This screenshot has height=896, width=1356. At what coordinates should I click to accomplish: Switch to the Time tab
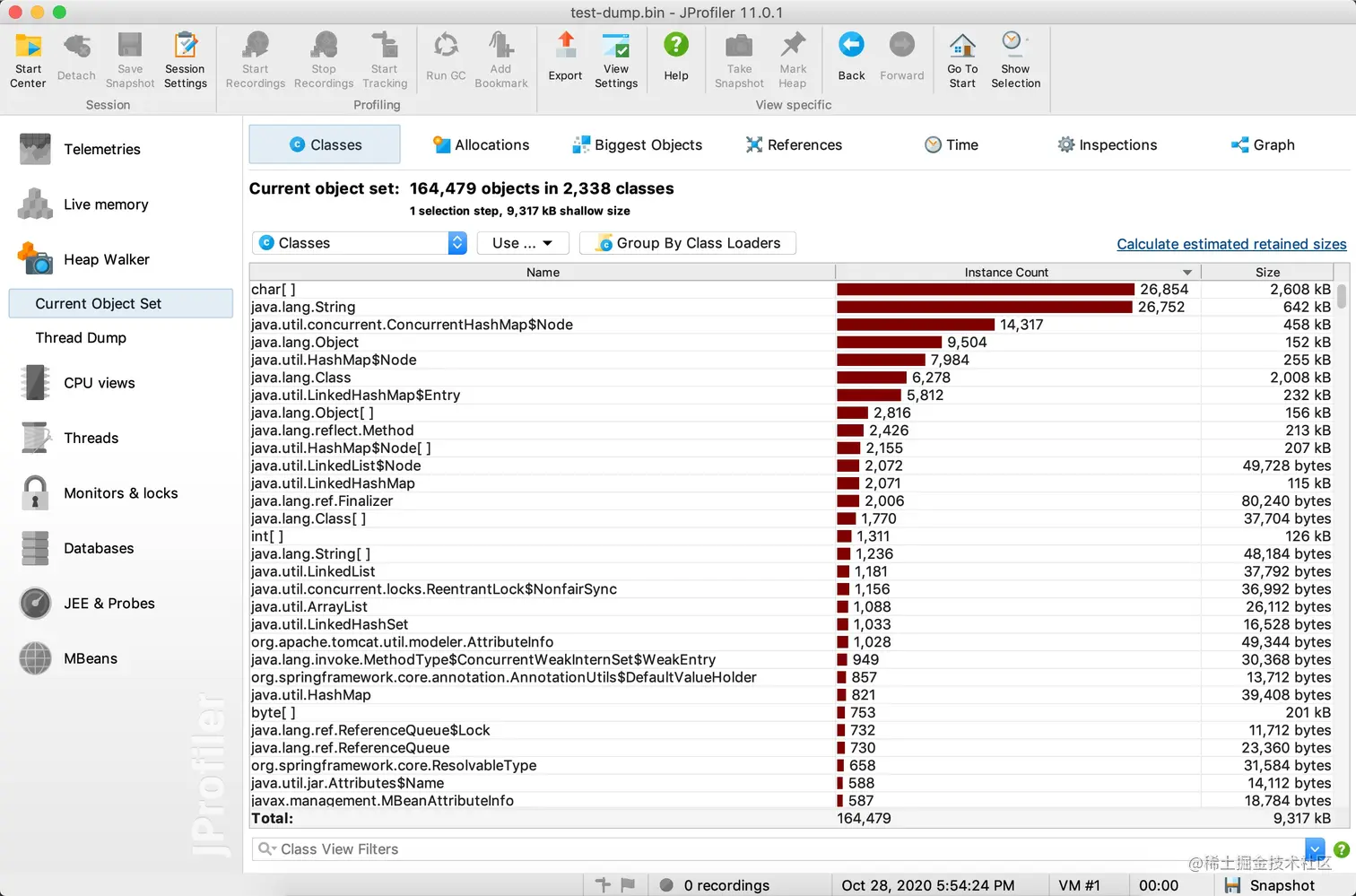[952, 144]
